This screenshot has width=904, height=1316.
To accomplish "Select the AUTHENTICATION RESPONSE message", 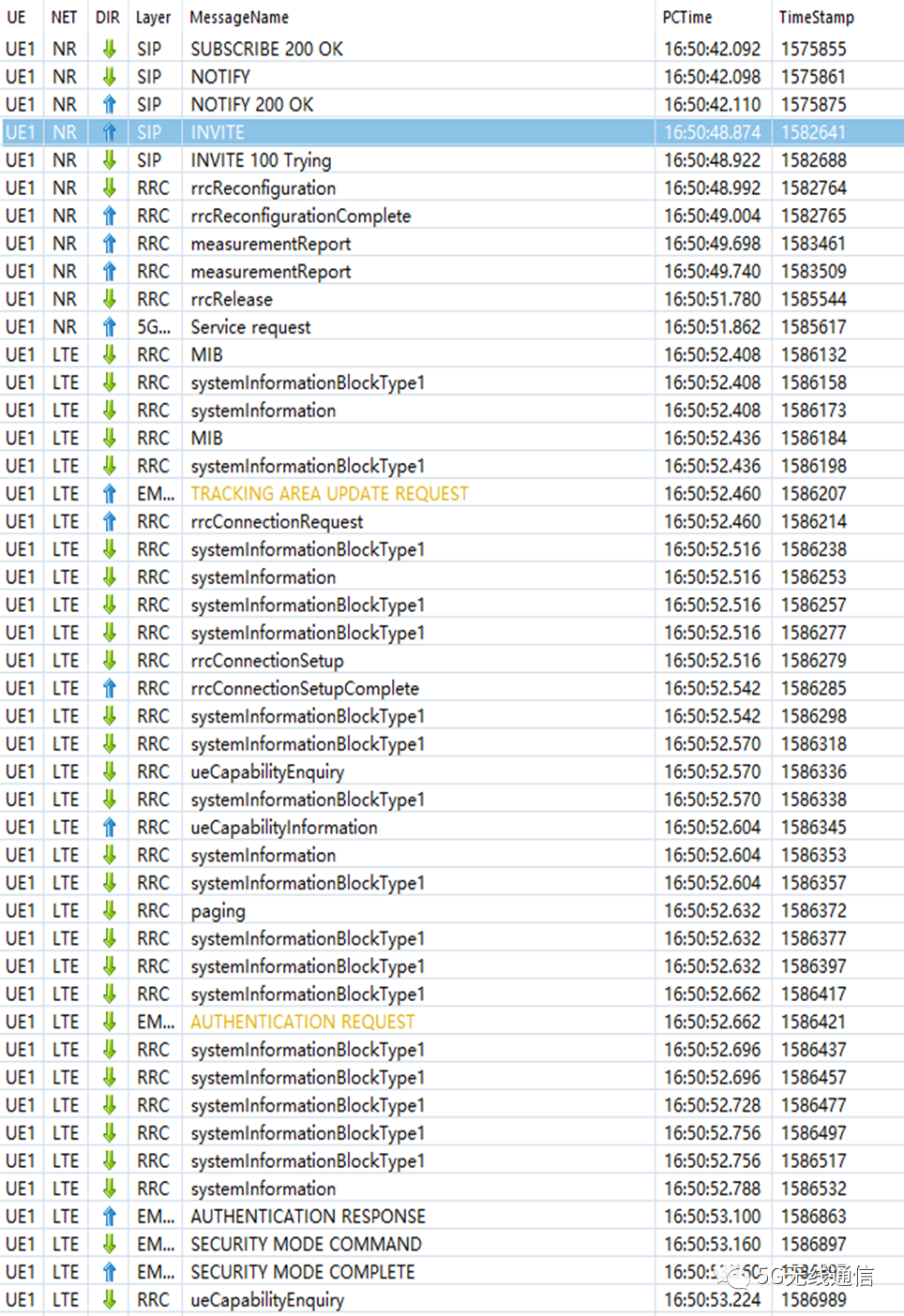I will (308, 1217).
